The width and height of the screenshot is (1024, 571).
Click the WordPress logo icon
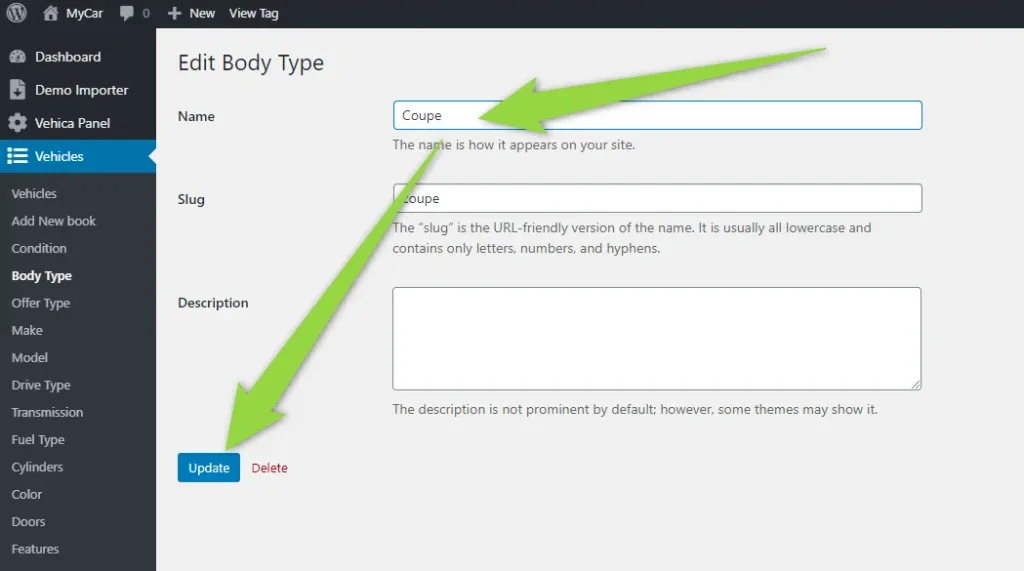point(16,12)
